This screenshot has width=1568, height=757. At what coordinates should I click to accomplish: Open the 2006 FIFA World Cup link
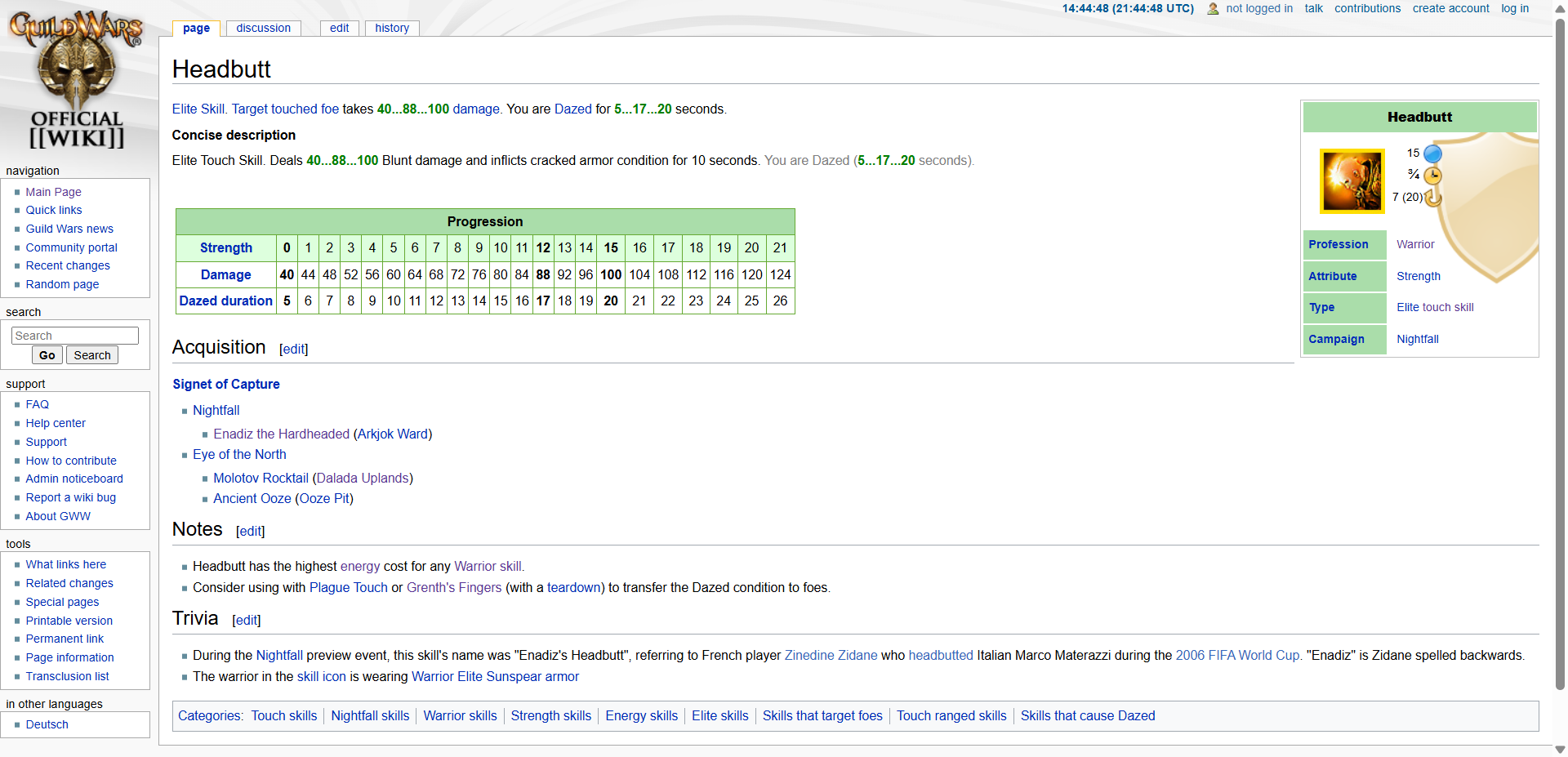coord(1237,655)
